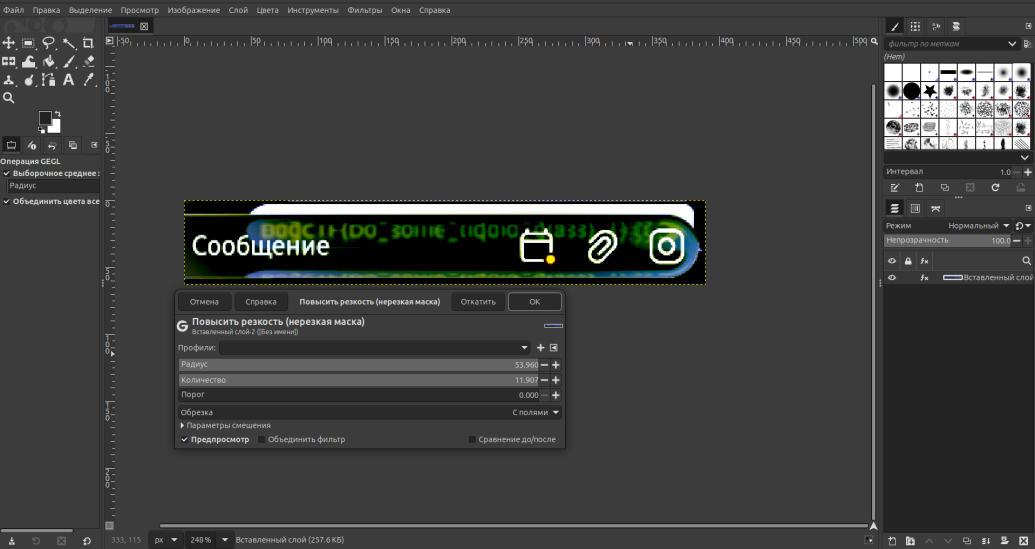Image resolution: width=1035 pixels, height=549 pixels.
Task: Select the Rectangle Select tool
Action: click(28, 43)
